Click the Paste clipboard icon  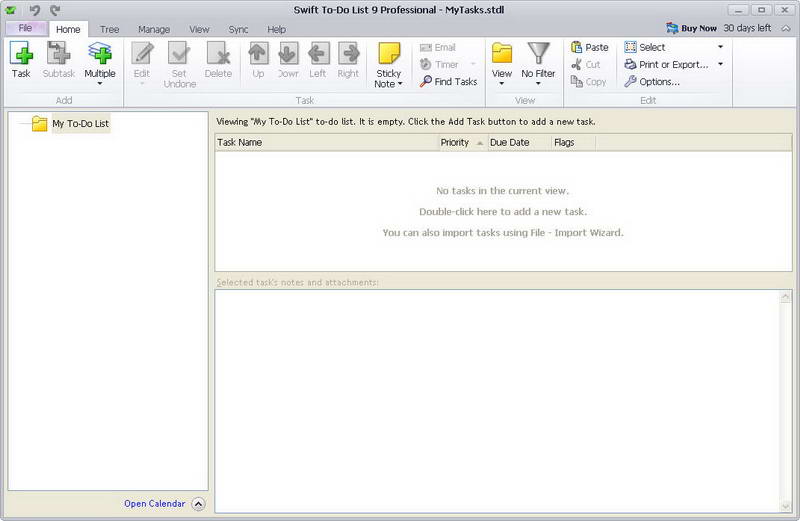(x=577, y=47)
